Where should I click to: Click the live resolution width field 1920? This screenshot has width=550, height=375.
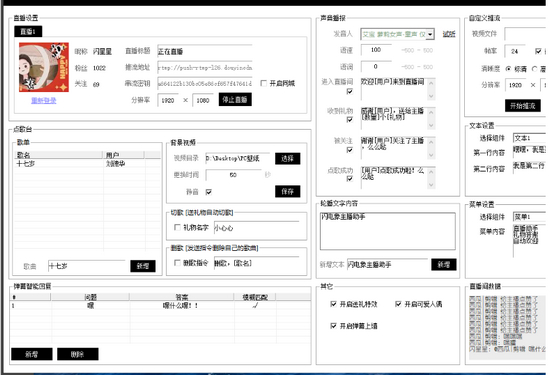[168, 100]
